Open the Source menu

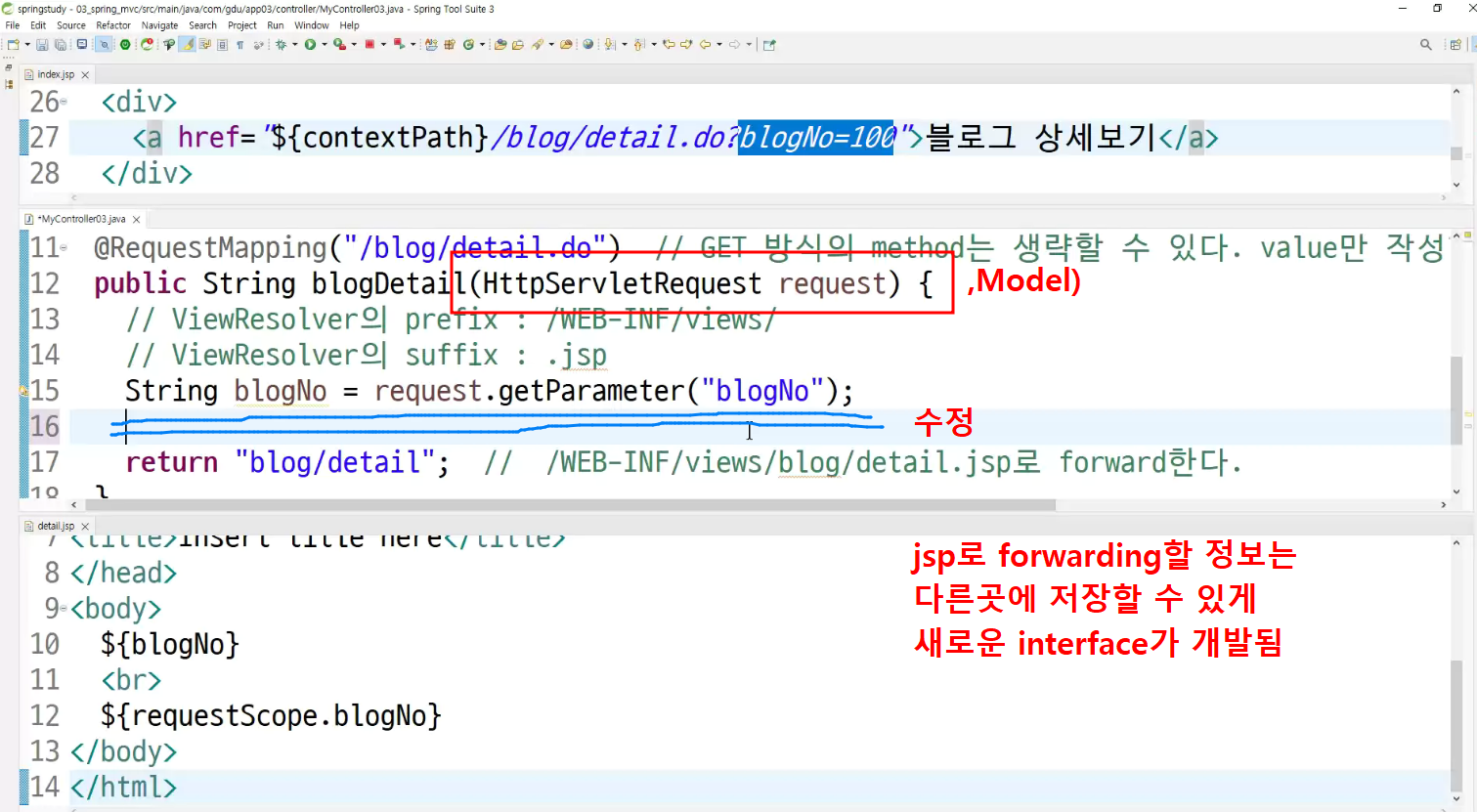pyautogui.click(x=70, y=25)
